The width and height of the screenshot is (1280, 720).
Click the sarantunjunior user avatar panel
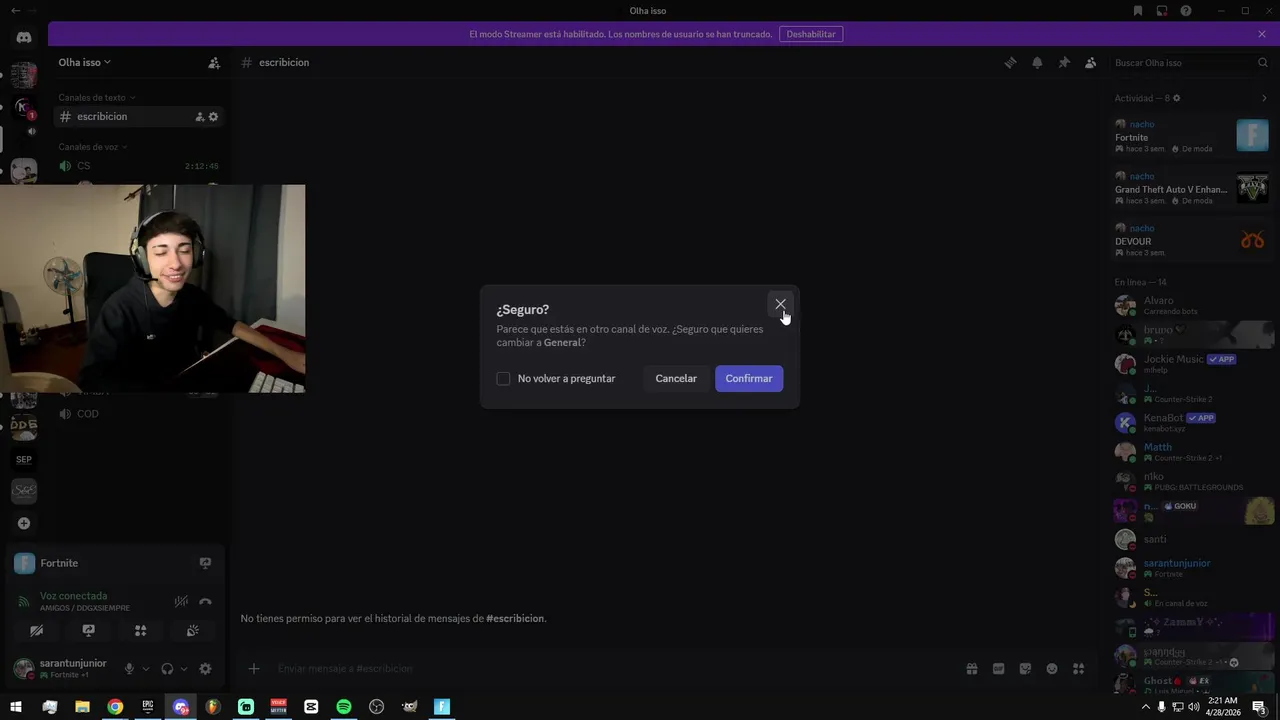(61, 668)
